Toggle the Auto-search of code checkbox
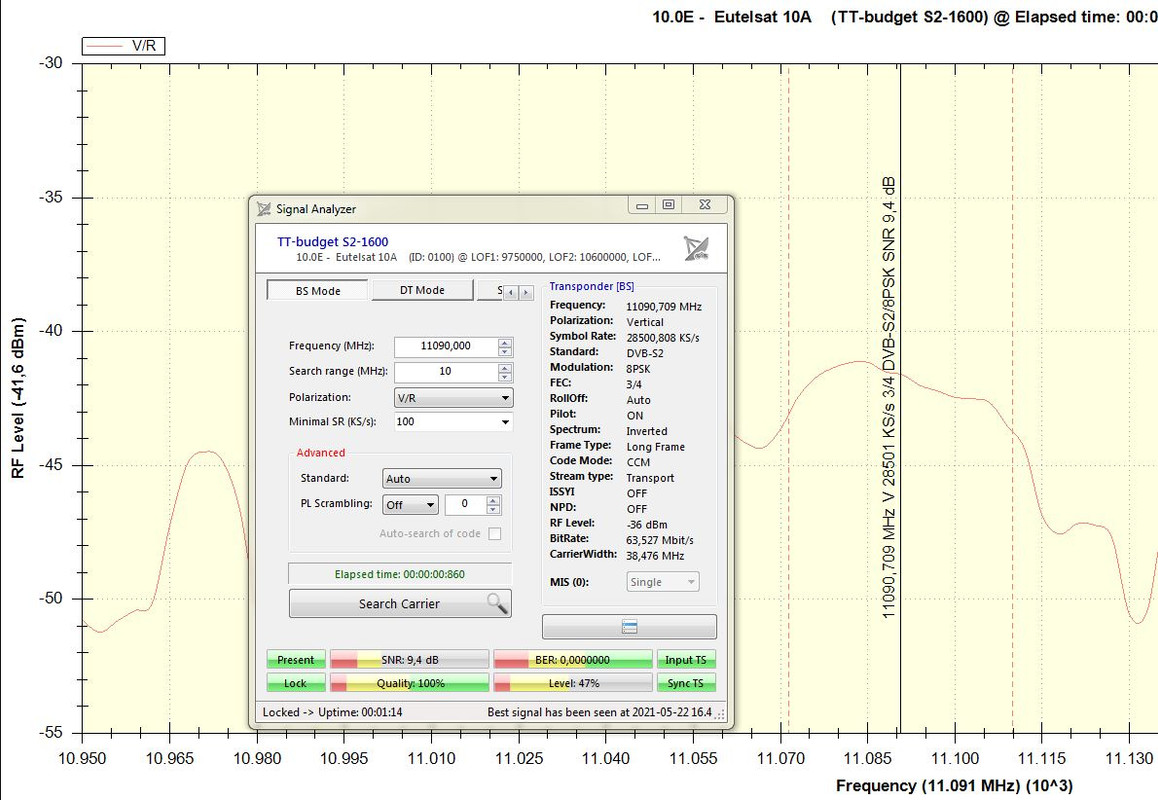The width and height of the screenshot is (1158, 800). click(x=495, y=533)
